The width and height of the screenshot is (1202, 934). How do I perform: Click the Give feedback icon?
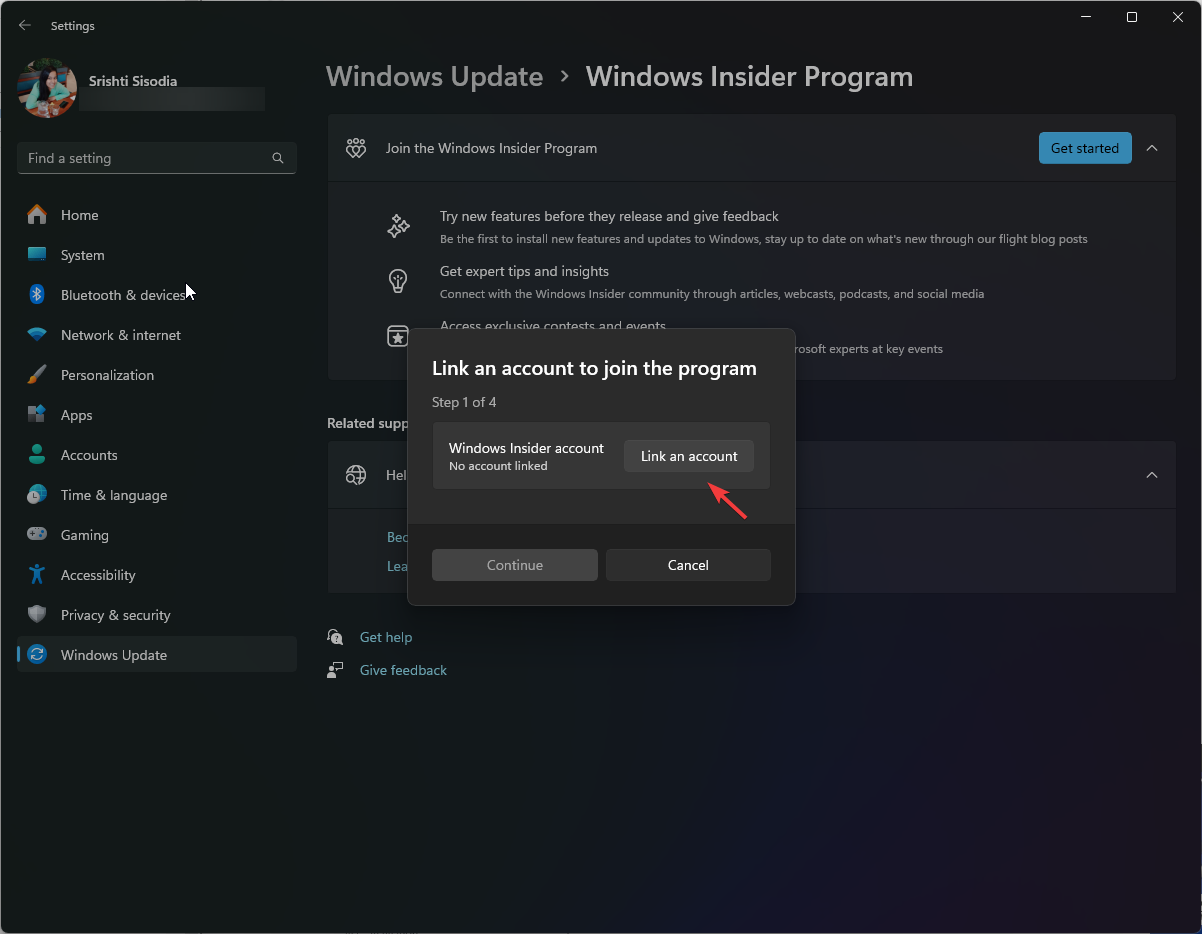point(335,670)
